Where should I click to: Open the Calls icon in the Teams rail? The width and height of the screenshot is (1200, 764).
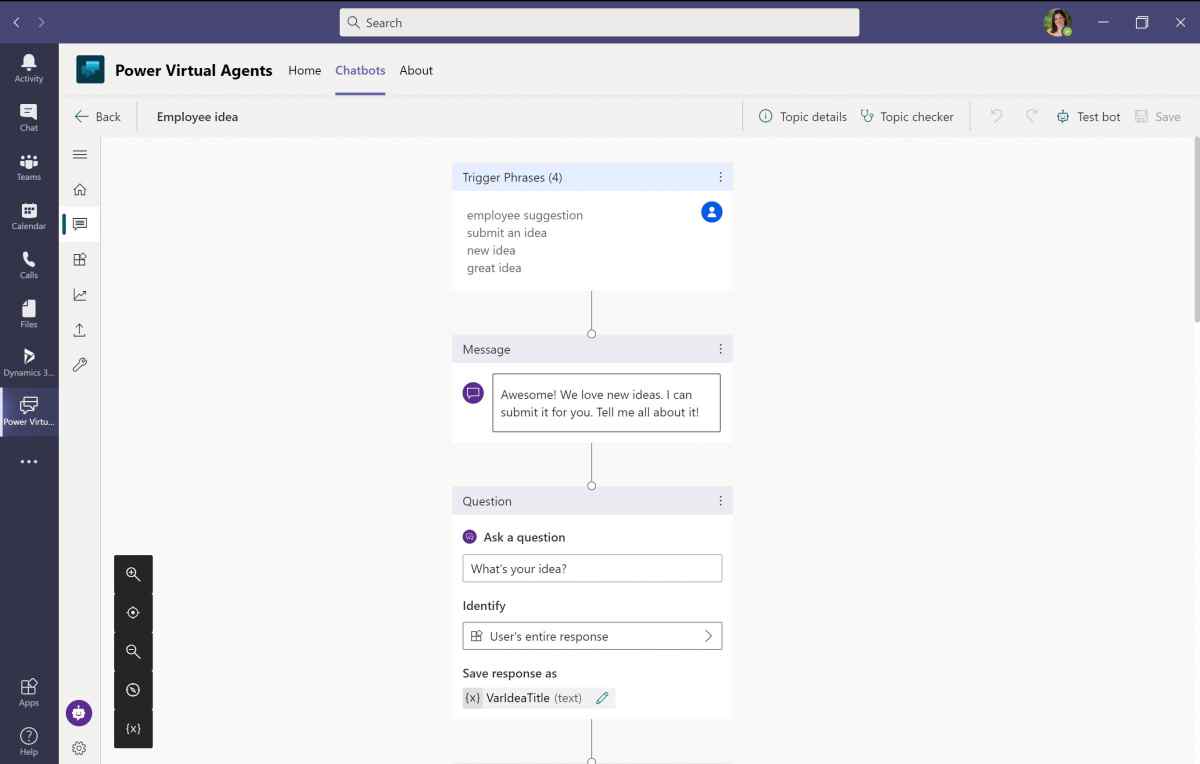(x=29, y=262)
